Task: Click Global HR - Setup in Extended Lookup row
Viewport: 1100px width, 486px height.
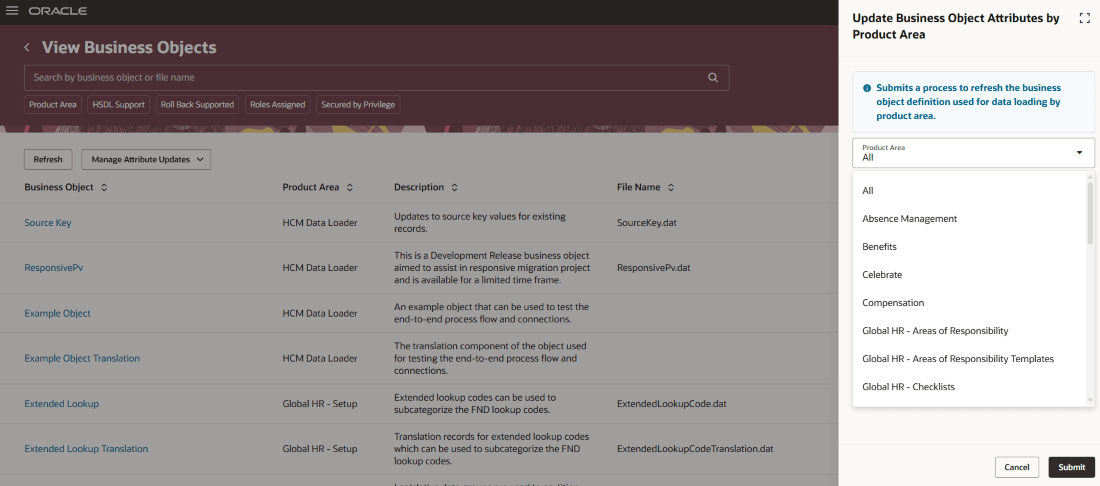Action: click(320, 404)
